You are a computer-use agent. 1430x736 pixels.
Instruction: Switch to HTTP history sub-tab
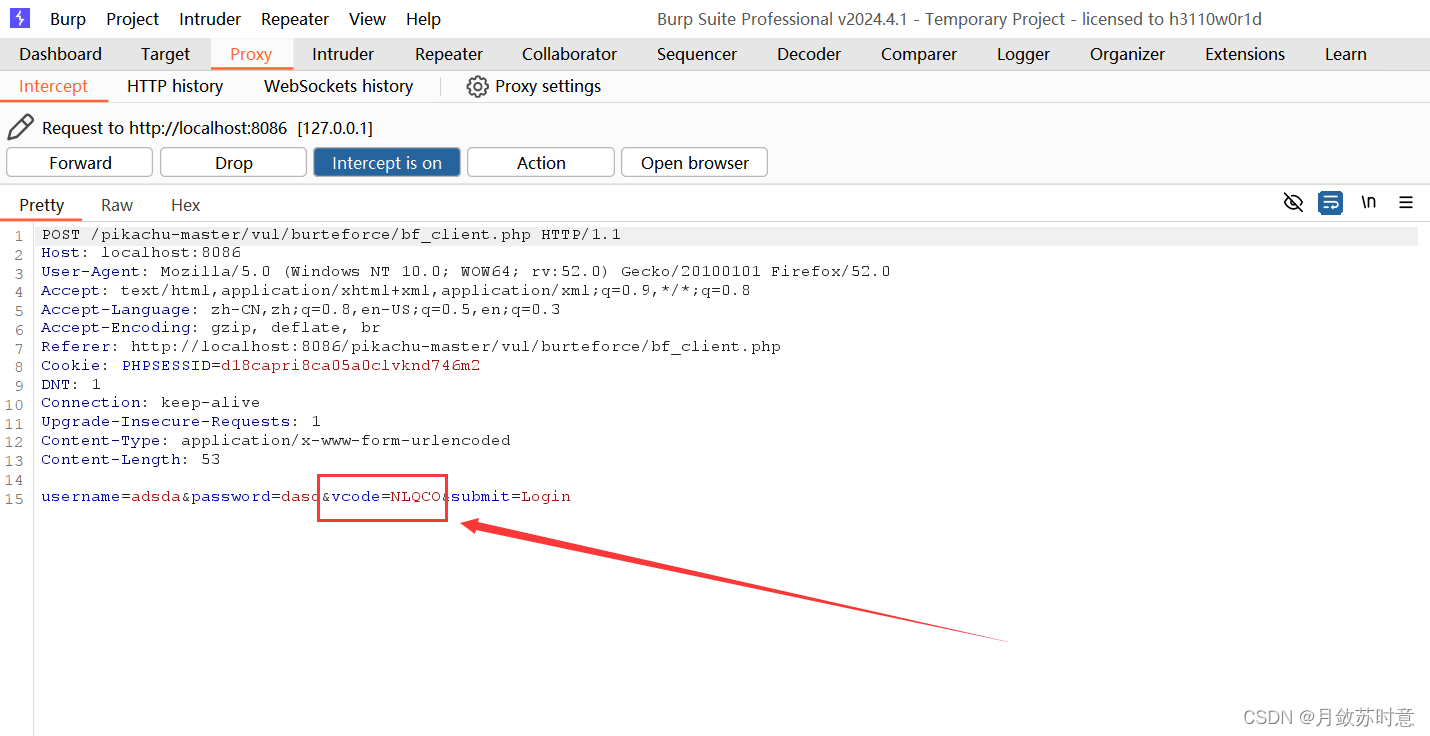tap(175, 86)
